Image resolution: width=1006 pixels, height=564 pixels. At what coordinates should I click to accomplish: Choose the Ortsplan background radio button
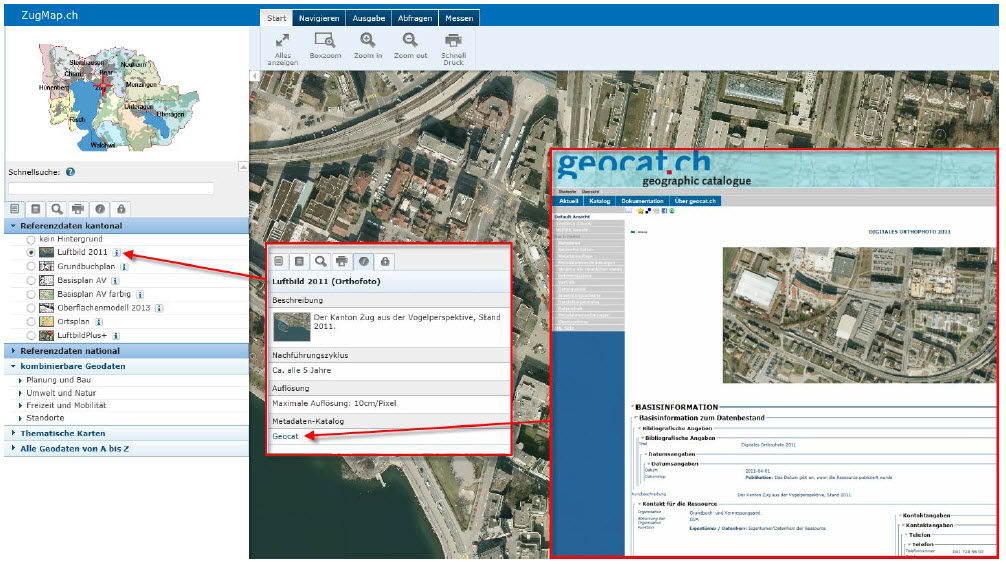click(31, 322)
